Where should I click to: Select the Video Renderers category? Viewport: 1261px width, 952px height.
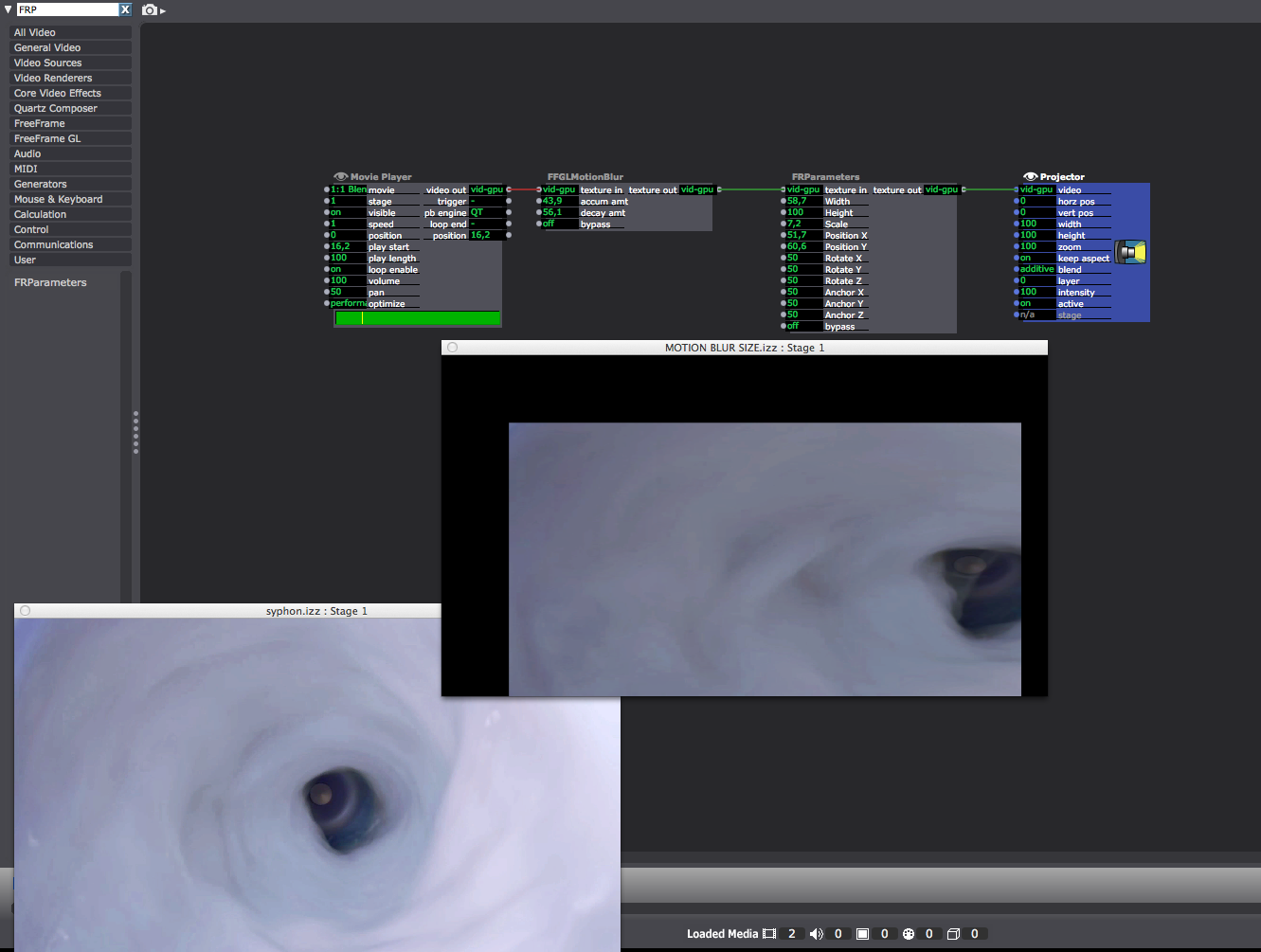pos(70,78)
